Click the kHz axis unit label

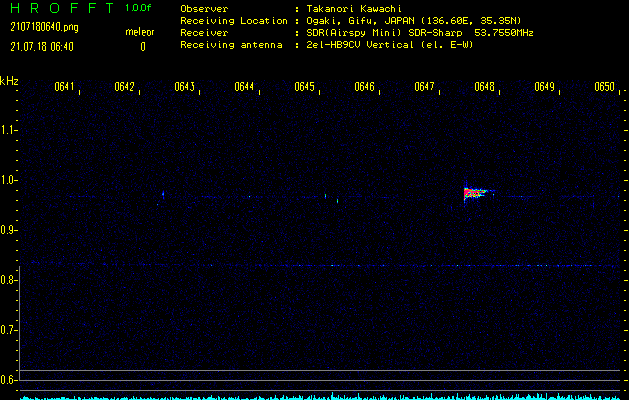point(9,81)
